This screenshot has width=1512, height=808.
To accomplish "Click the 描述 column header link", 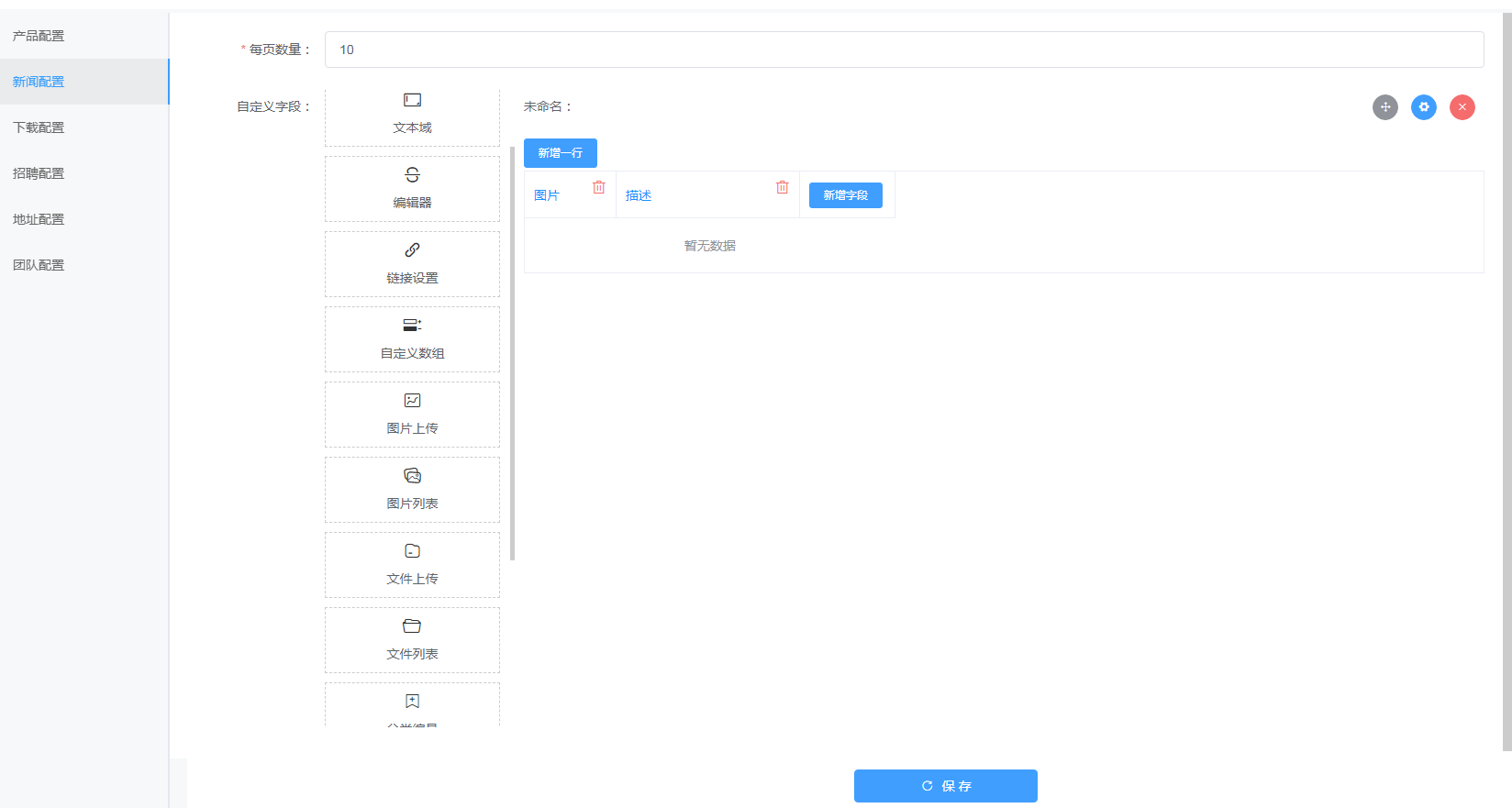I will (x=639, y=195).
